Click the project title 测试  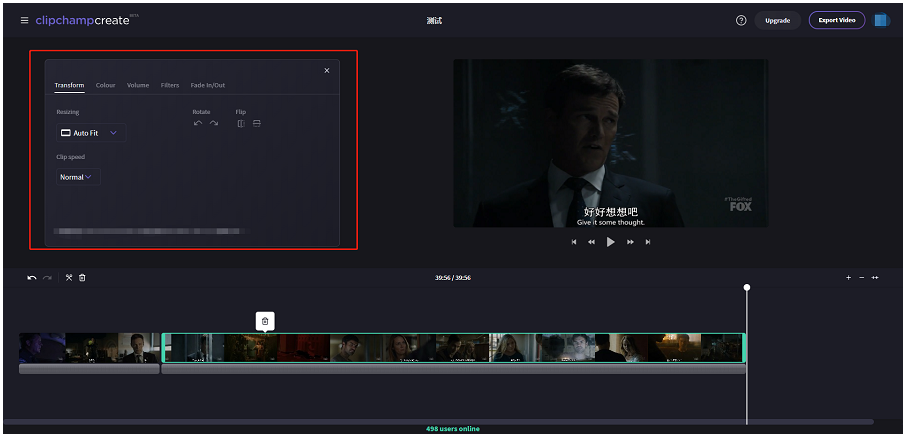click(x=434, y=20)
